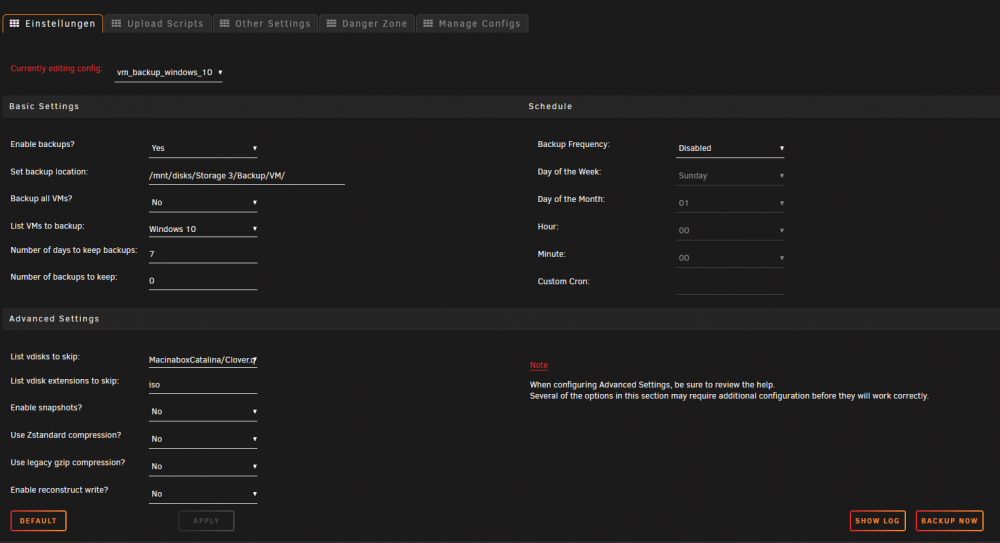
Task: Click the 'Set backup location:' label
Action: [49, 172]
